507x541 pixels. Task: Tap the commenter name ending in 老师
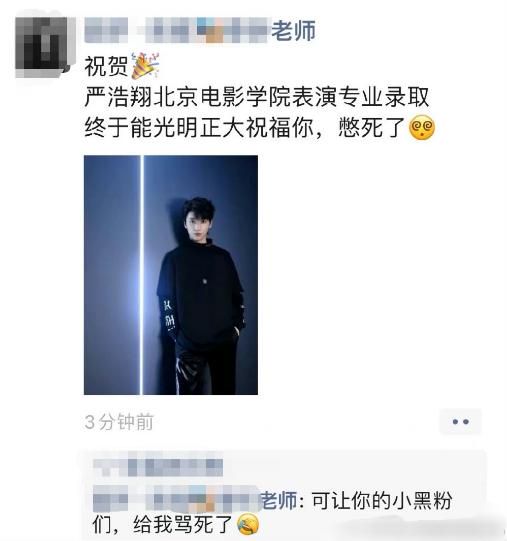[195, 500]
